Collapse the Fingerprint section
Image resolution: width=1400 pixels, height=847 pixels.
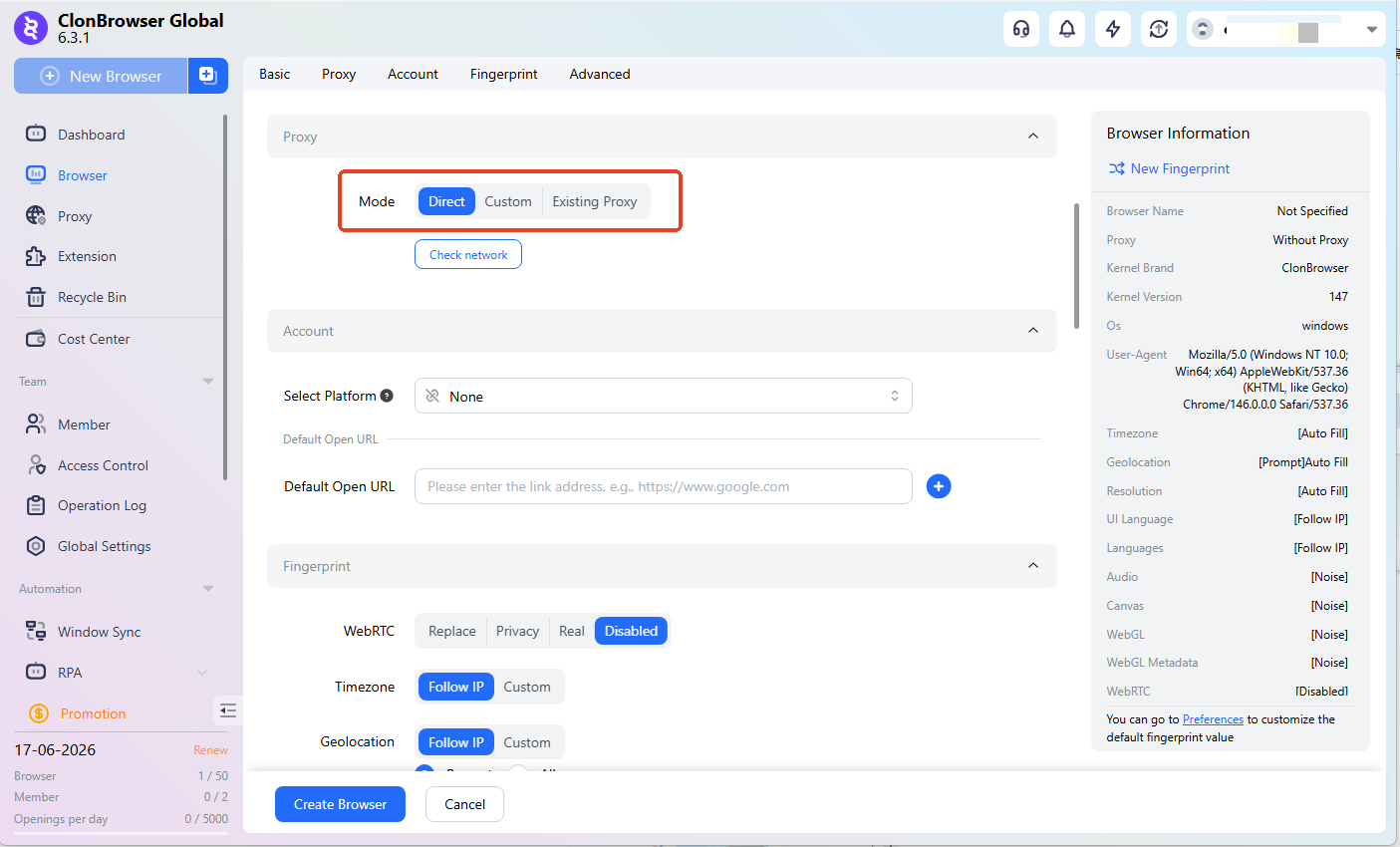1033,566
